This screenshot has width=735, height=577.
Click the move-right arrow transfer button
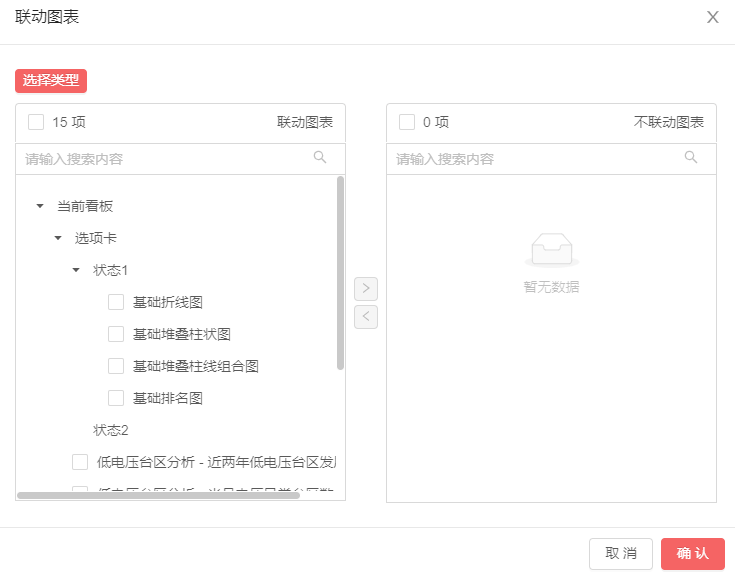pos(366,289)
